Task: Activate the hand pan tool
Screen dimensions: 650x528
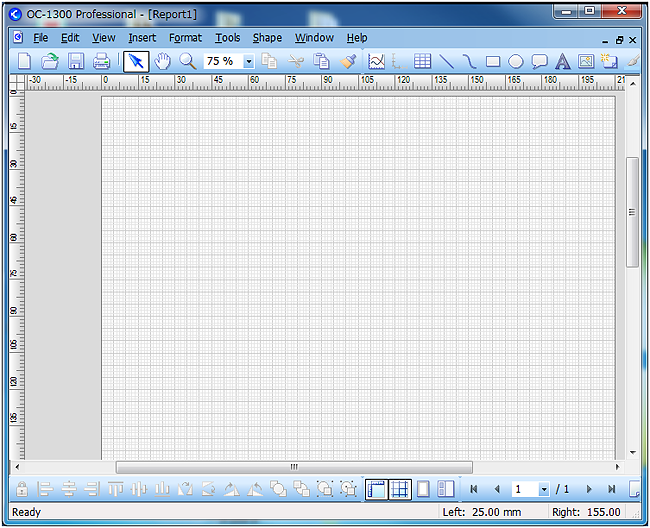Action: click(x=162, y=62)
